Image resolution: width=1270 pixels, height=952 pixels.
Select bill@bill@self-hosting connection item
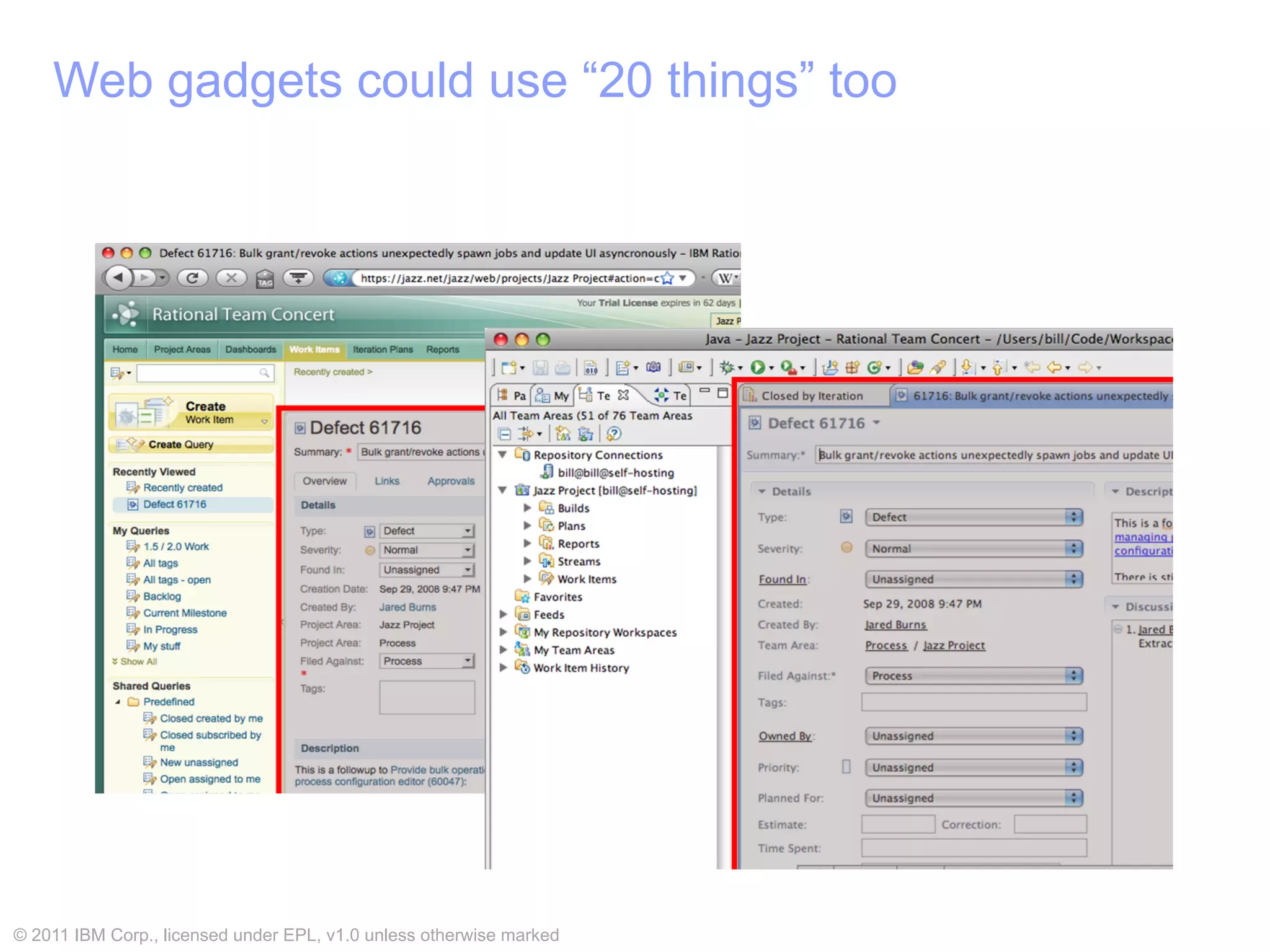click(616, 473)
